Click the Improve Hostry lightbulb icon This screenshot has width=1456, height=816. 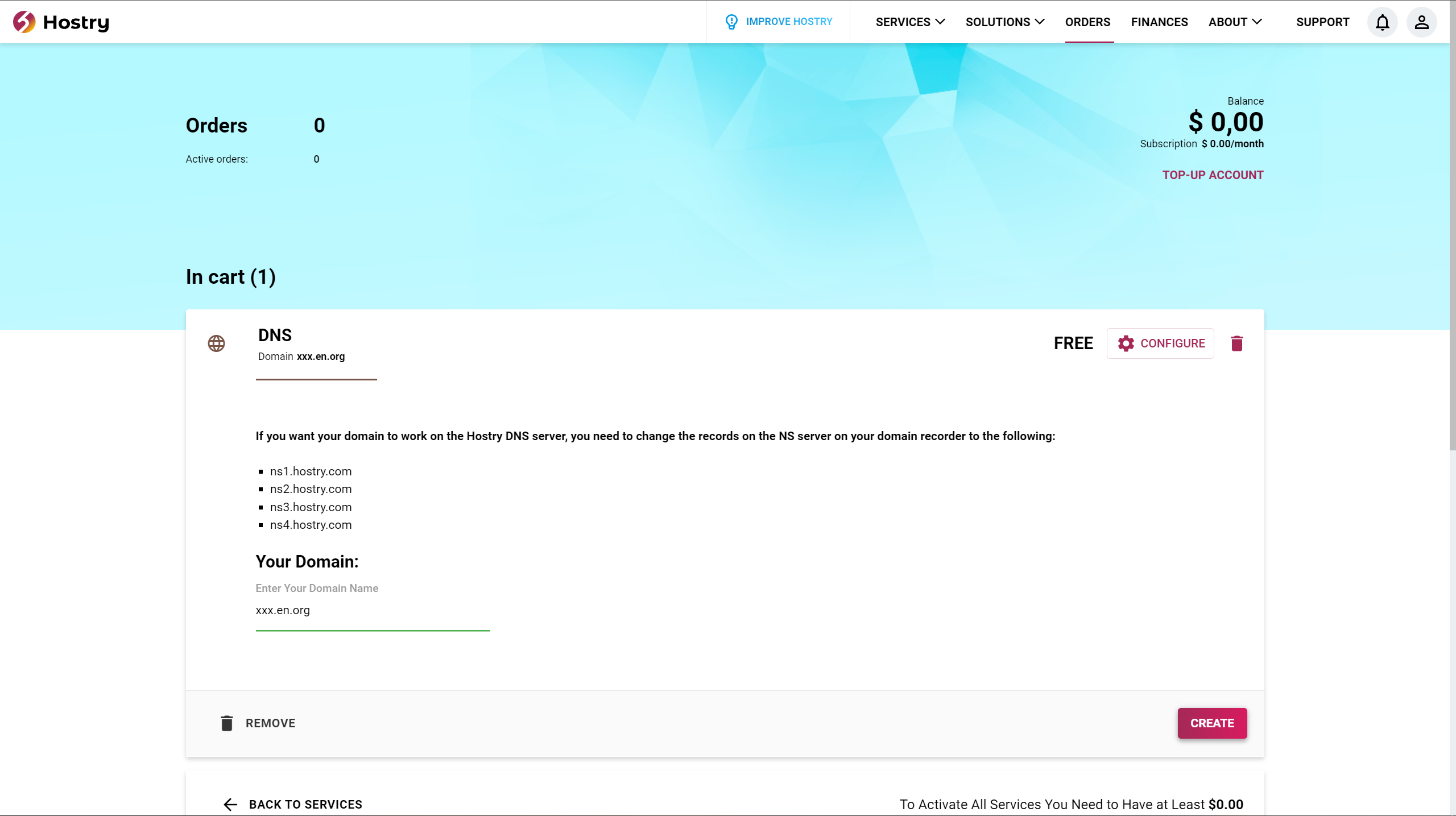[x=731, y=22]
